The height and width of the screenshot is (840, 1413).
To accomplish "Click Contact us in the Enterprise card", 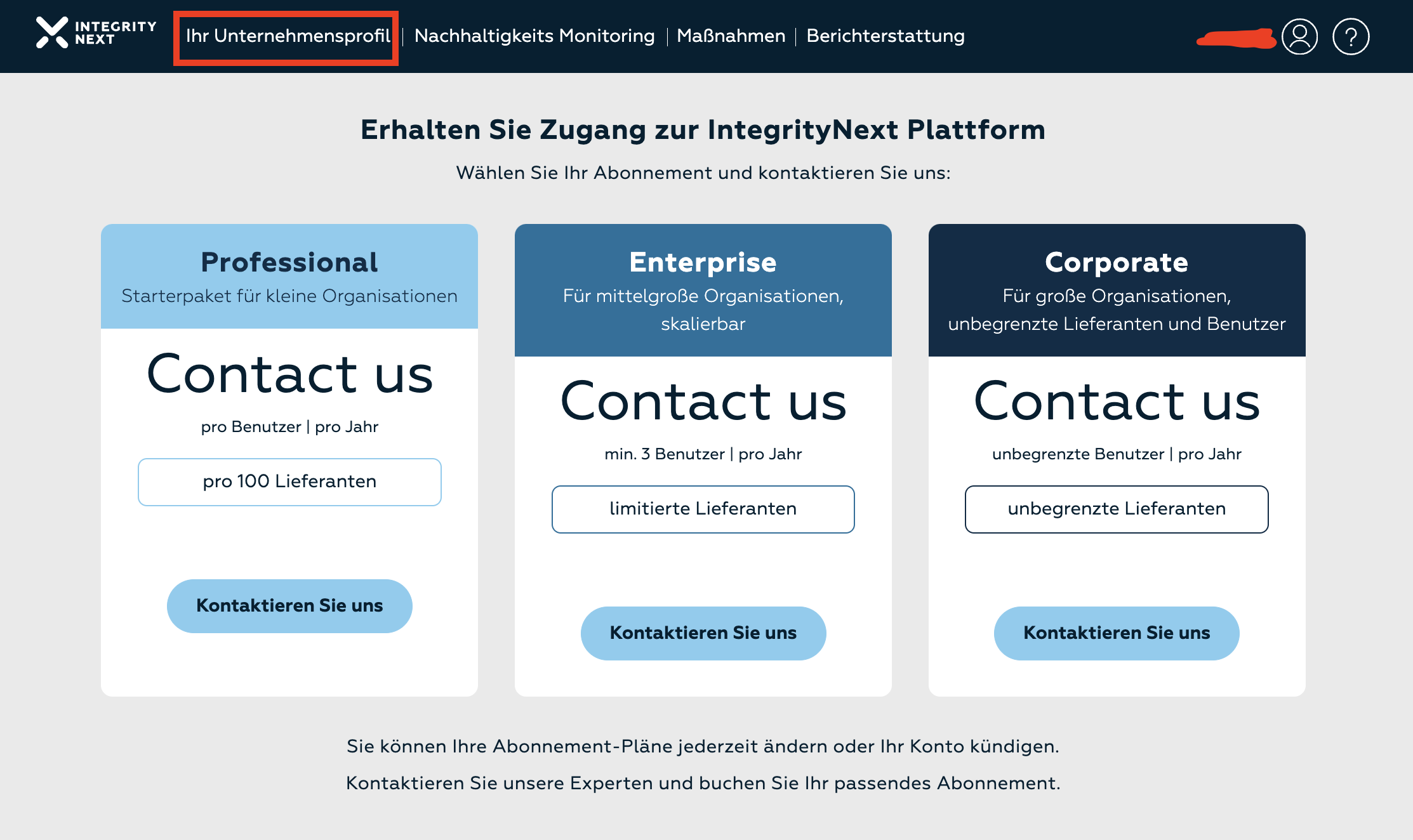I will (x=703, y=402).
